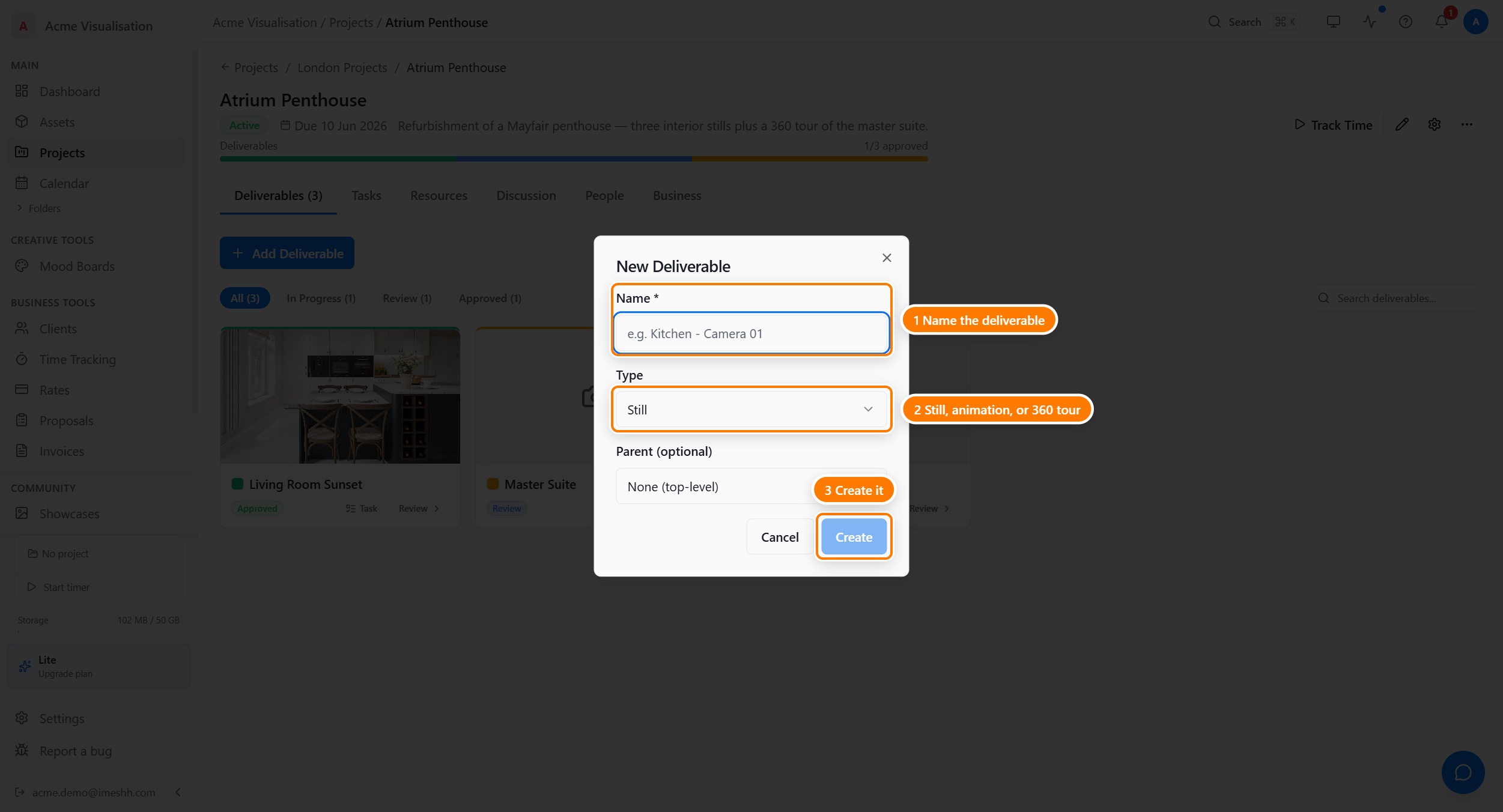Click the Cancel button
The width and height of the screenshot is (1503, 812).
click(780, 537)
